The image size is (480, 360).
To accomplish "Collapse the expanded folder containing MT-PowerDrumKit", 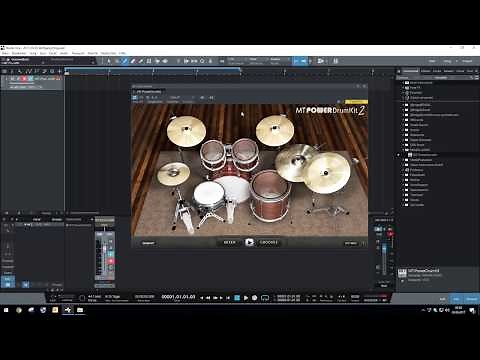I will click(403, 150).
